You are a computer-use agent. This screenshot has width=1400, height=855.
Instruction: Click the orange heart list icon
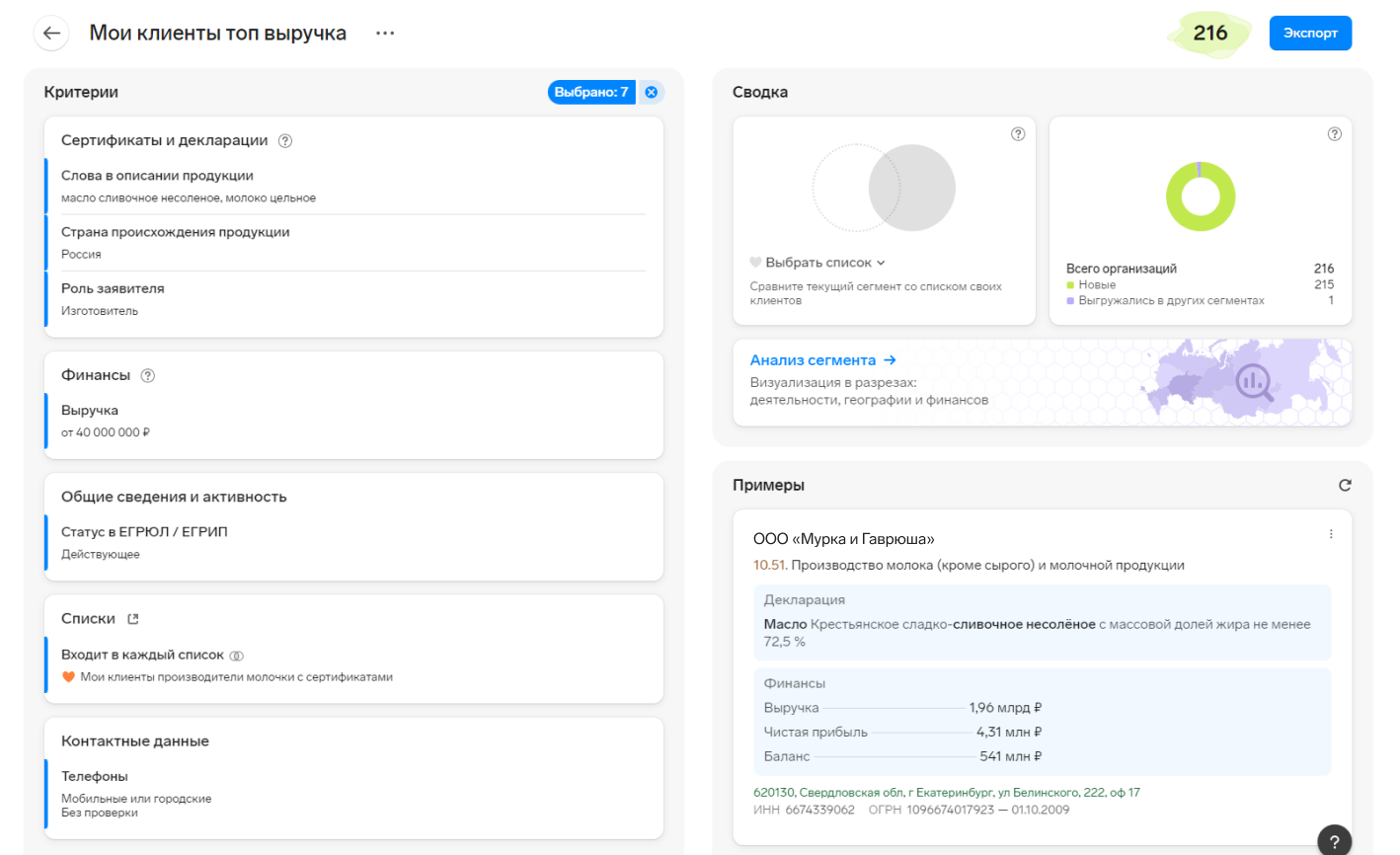pos(68,677)
